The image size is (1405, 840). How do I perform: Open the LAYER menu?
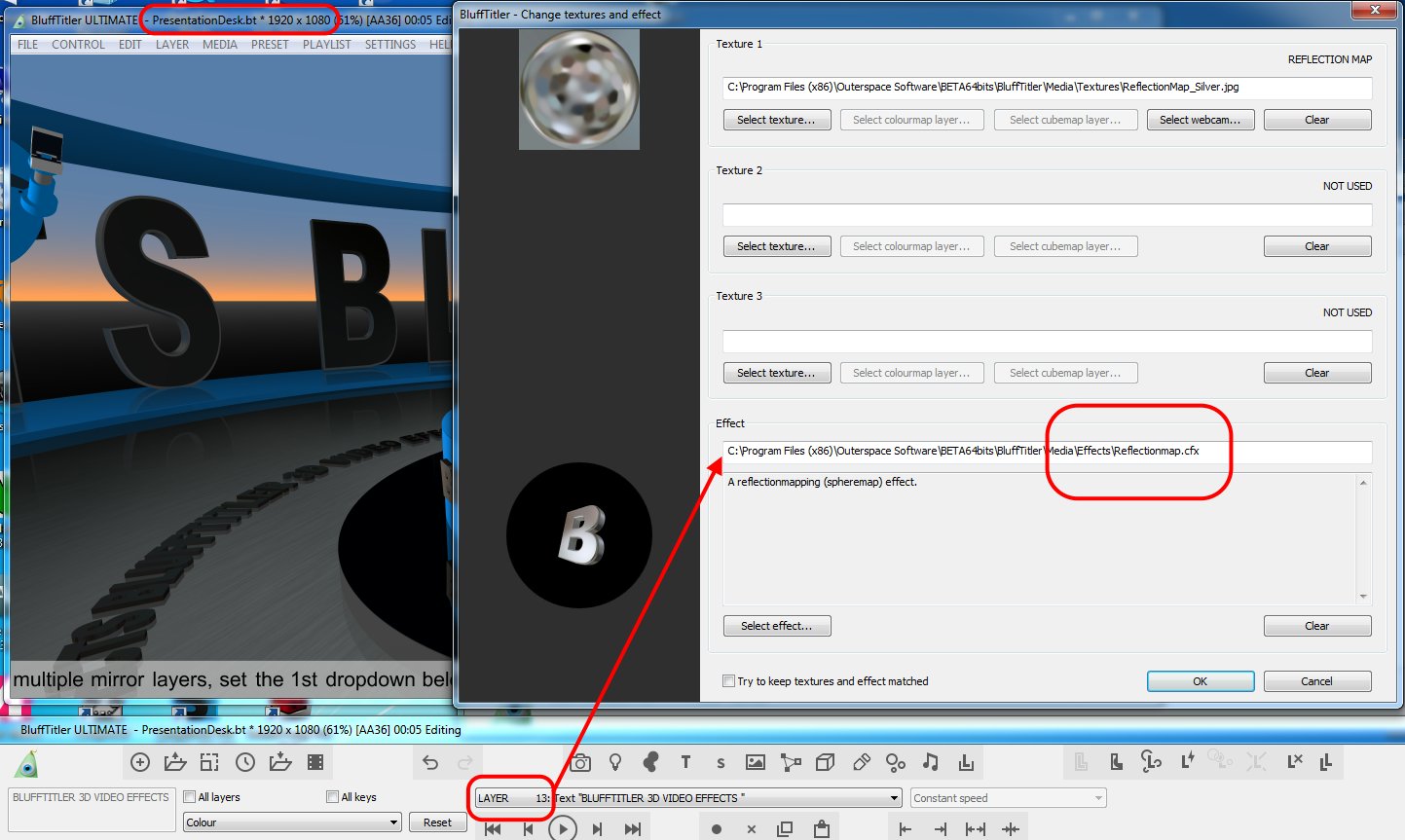(x=172, y=45)
